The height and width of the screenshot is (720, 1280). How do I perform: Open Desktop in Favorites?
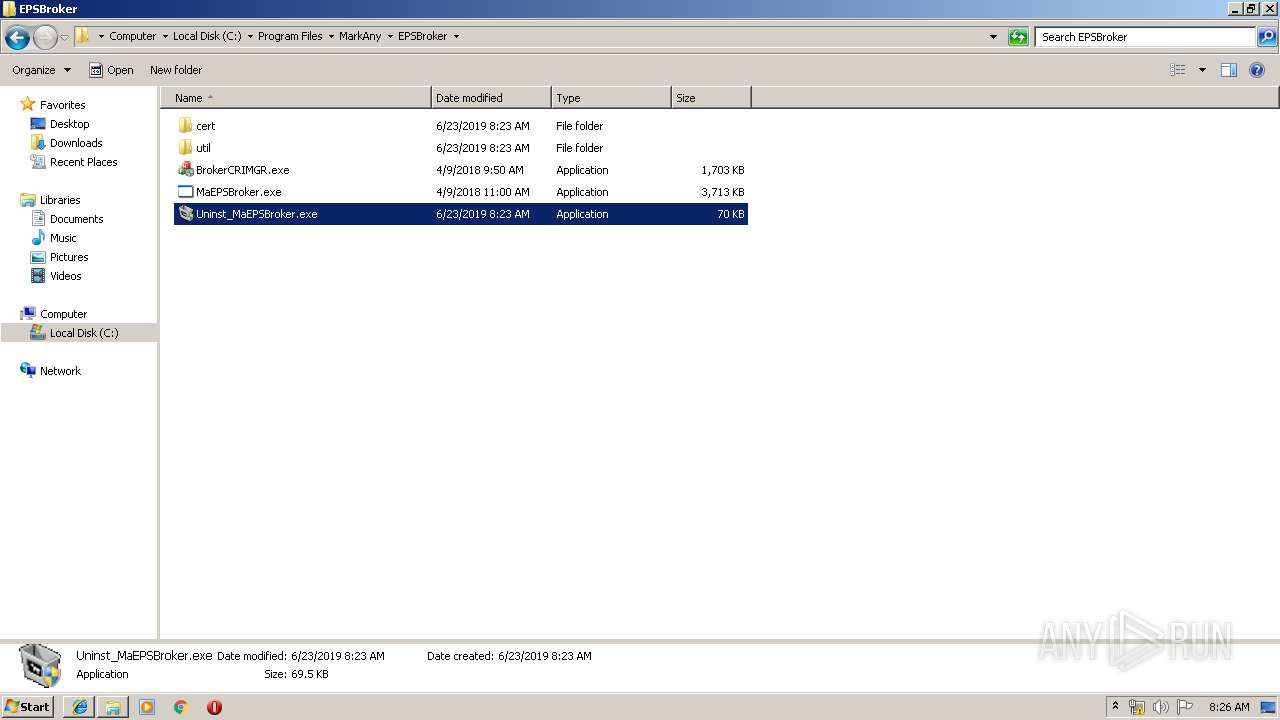69,124
